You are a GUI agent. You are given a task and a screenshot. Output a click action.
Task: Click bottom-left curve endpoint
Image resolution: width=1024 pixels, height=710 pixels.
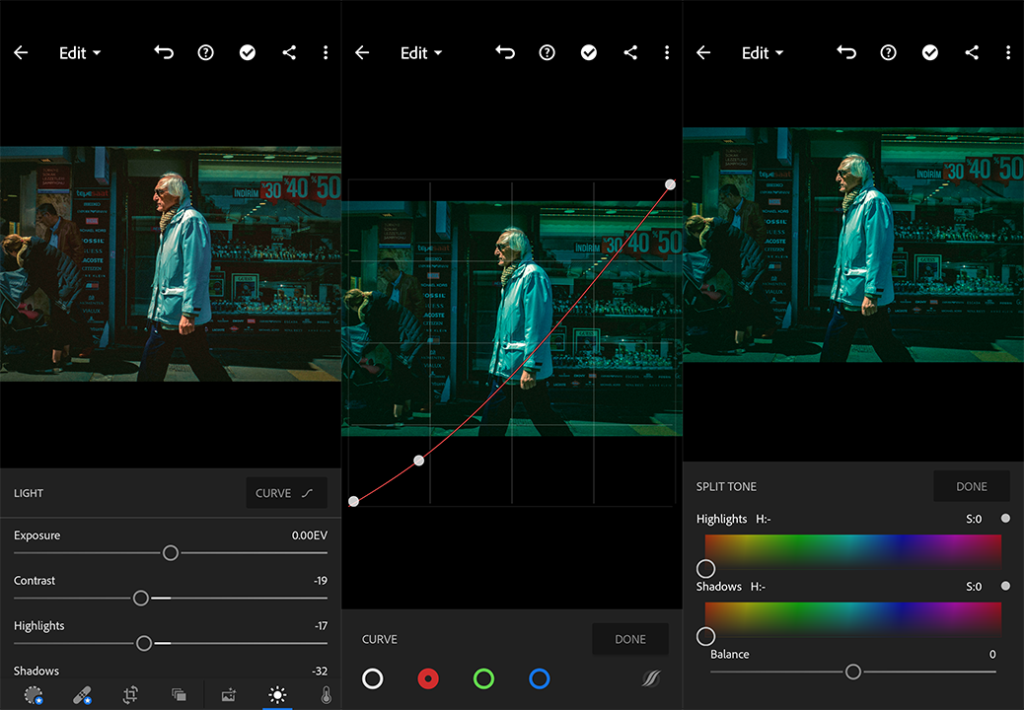[353, 502]
